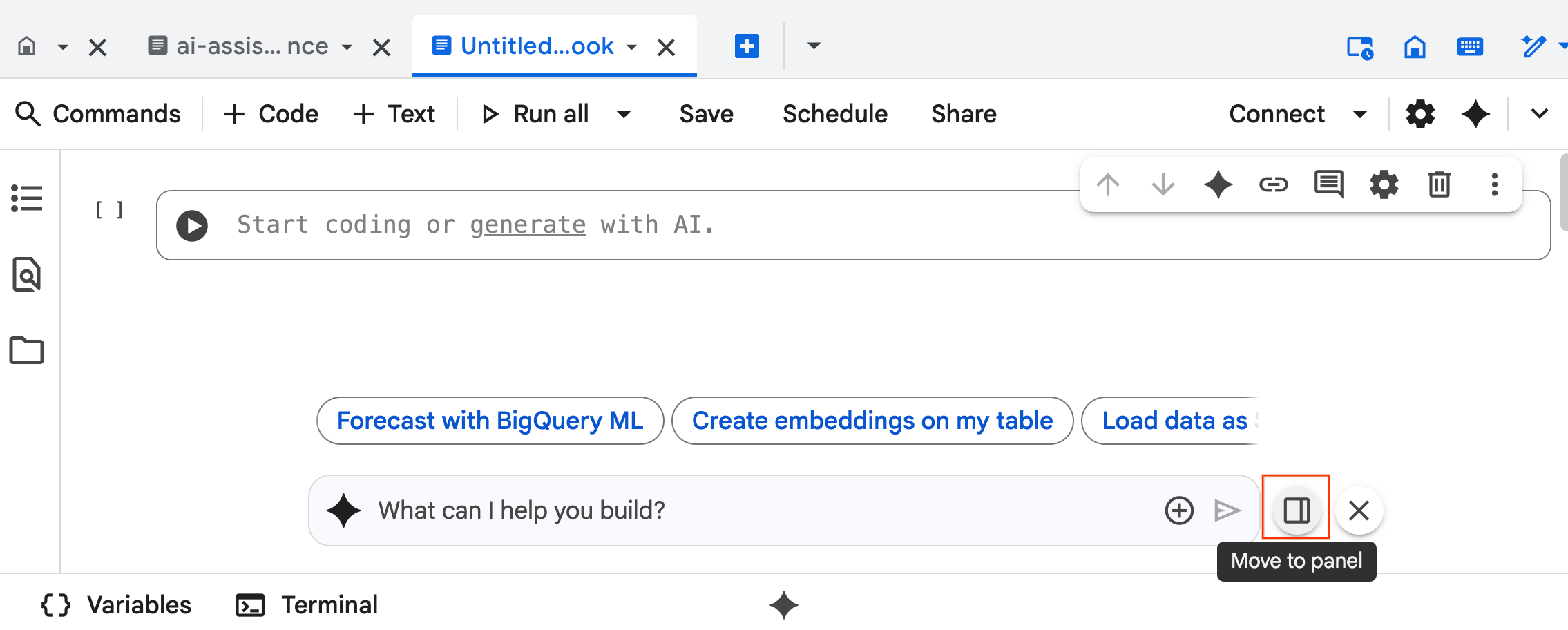
Task: Open the find in notebook sidebar icon
Action: [27, 275]
